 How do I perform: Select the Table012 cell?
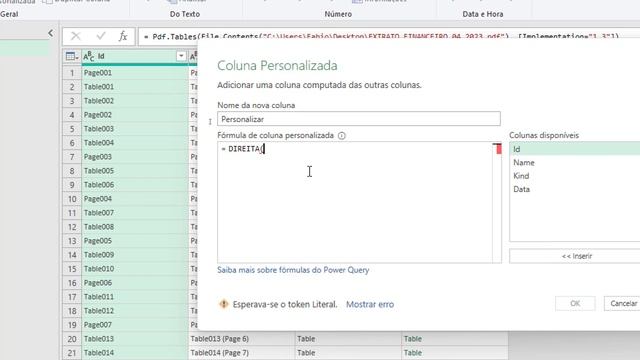[135, 311]
